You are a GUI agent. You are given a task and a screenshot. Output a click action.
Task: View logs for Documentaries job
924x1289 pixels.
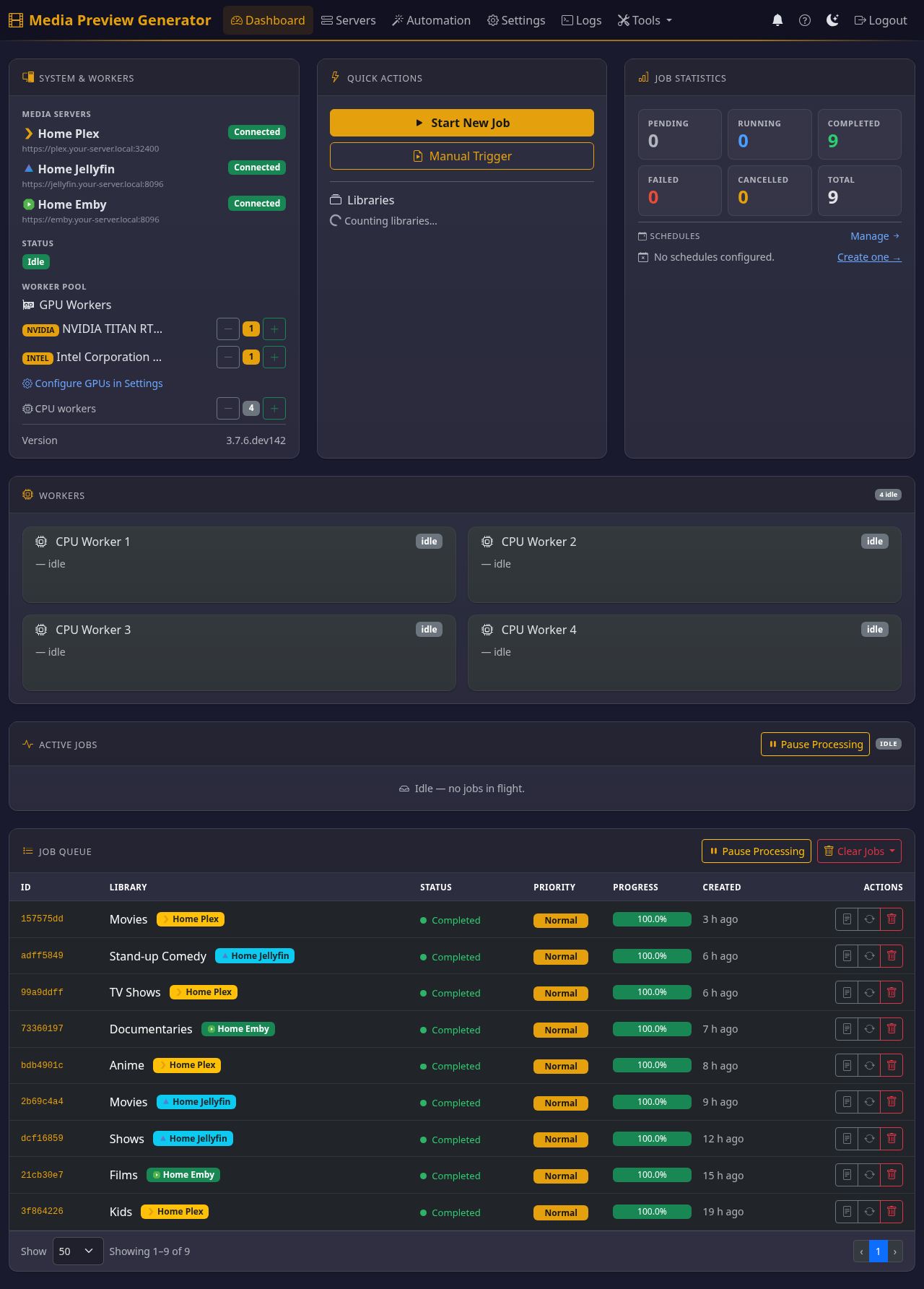click(847, 1029)
